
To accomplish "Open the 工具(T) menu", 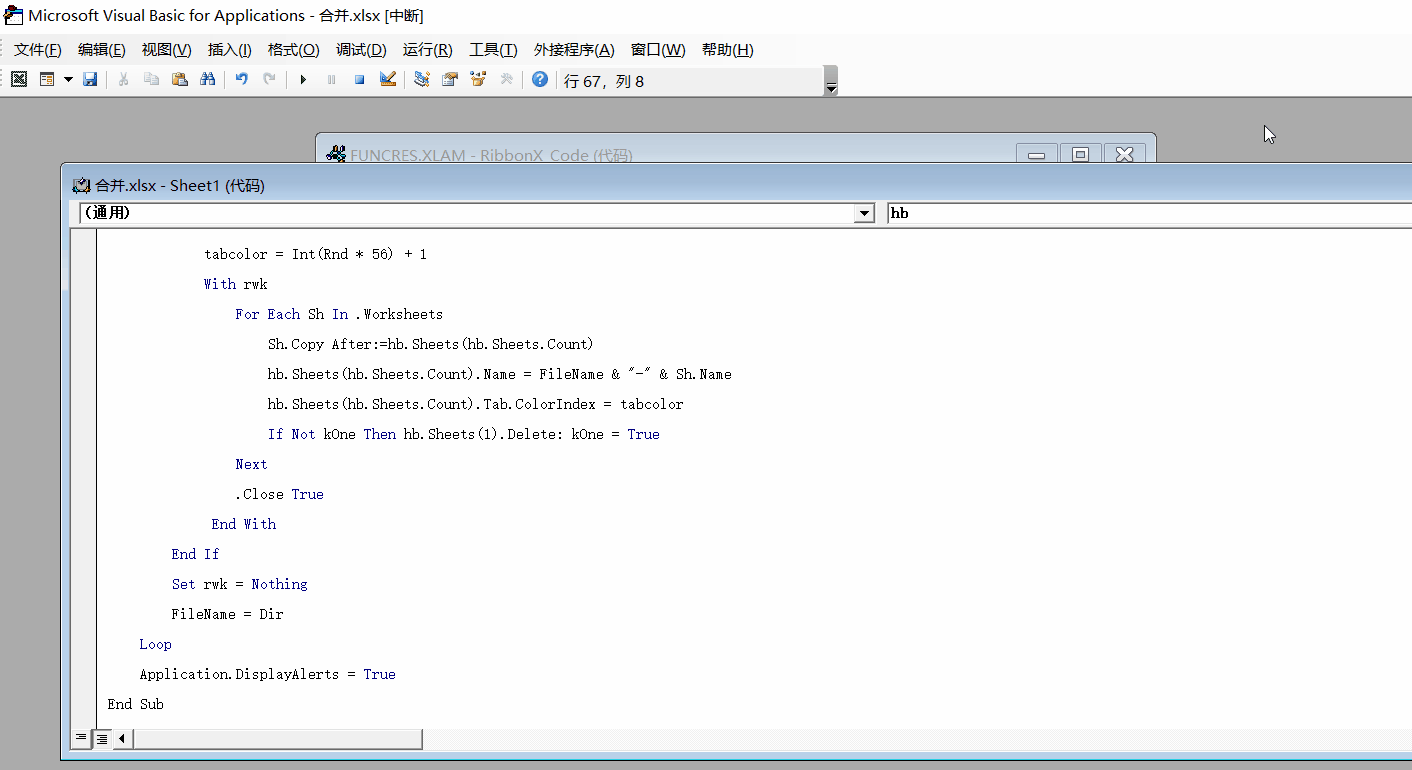I will [494, 50].
